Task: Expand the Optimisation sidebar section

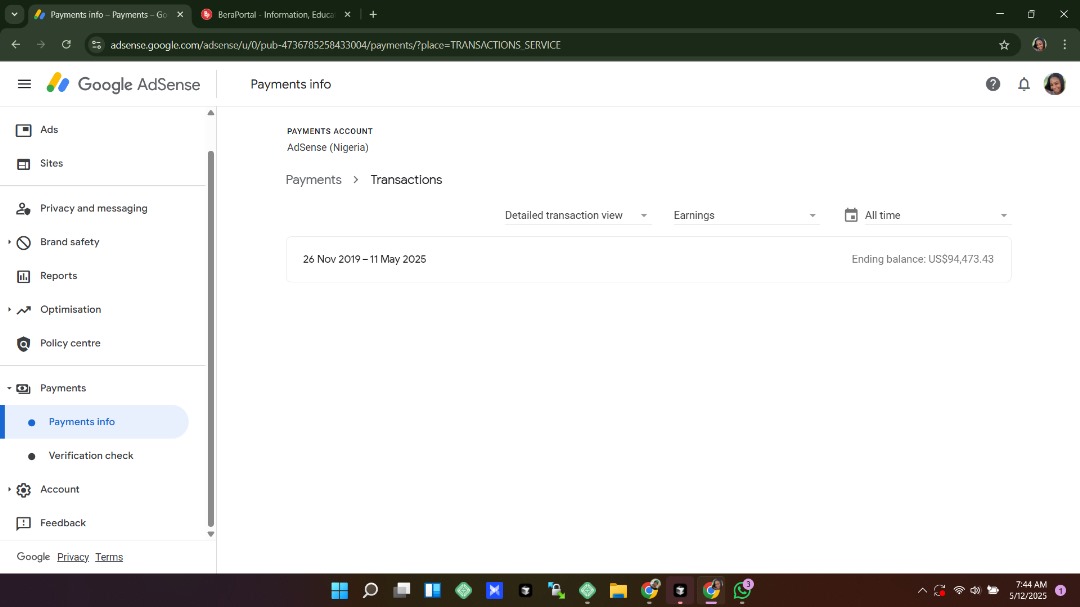Action: (9, 310)
